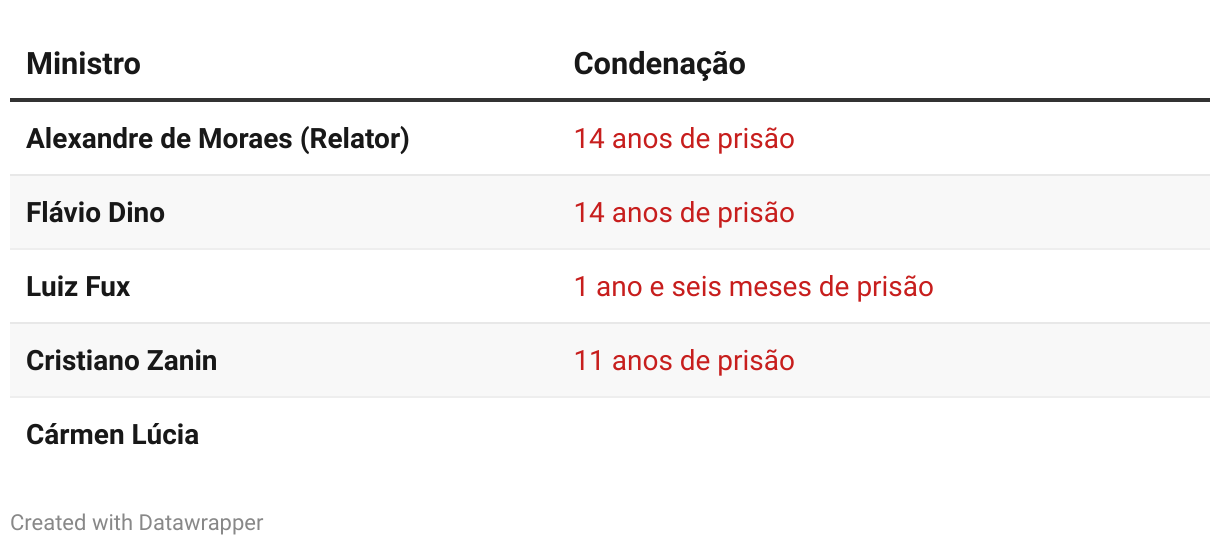
Task: Click the Cármen Lúcia name cell
Action: [x=112, y=434]
